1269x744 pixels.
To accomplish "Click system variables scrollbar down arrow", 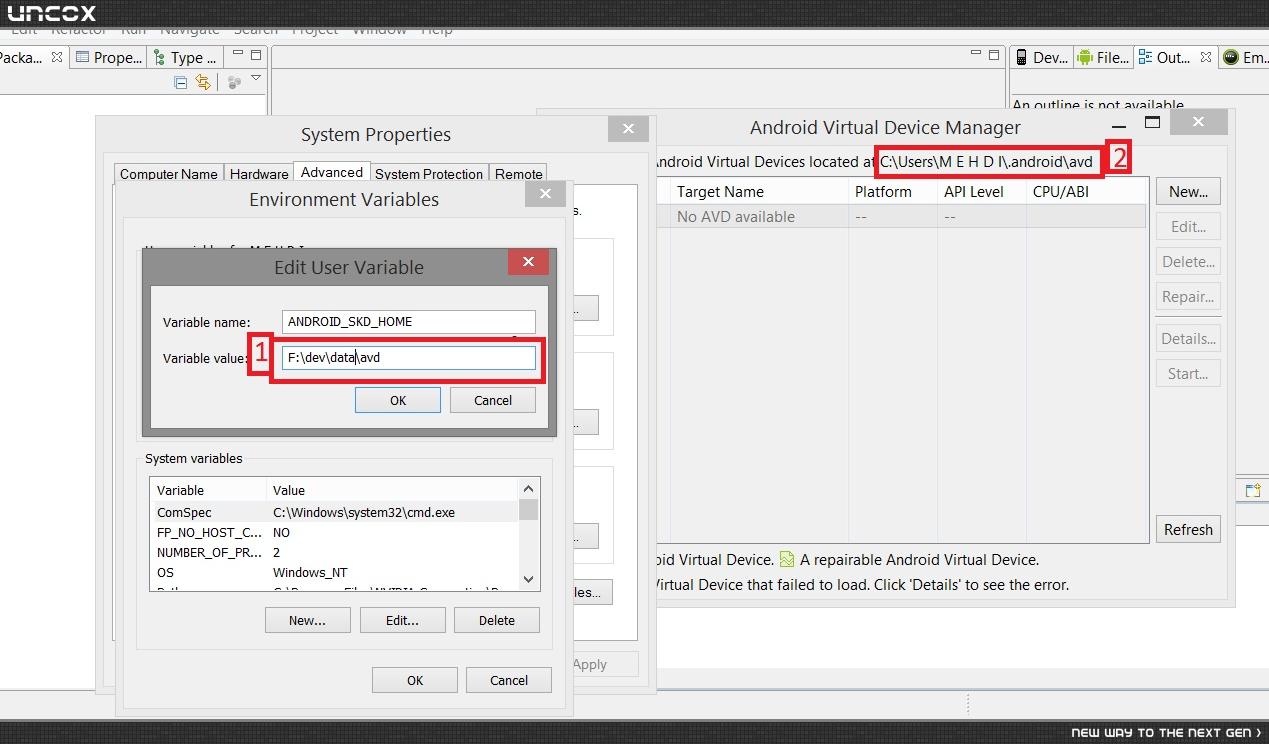I will click(529, 579).
